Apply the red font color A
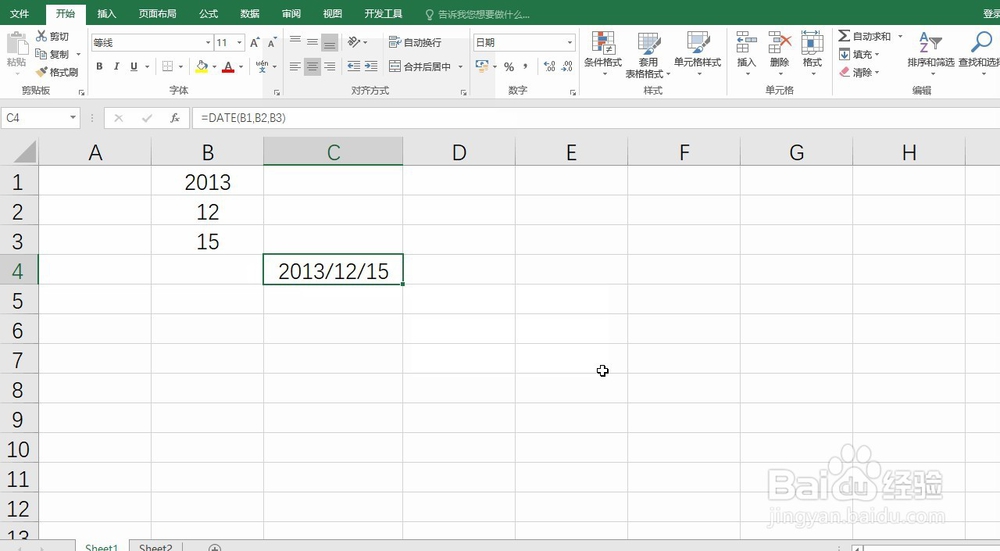This screenshot has height=551, width=1000. [x=228, y=66]
